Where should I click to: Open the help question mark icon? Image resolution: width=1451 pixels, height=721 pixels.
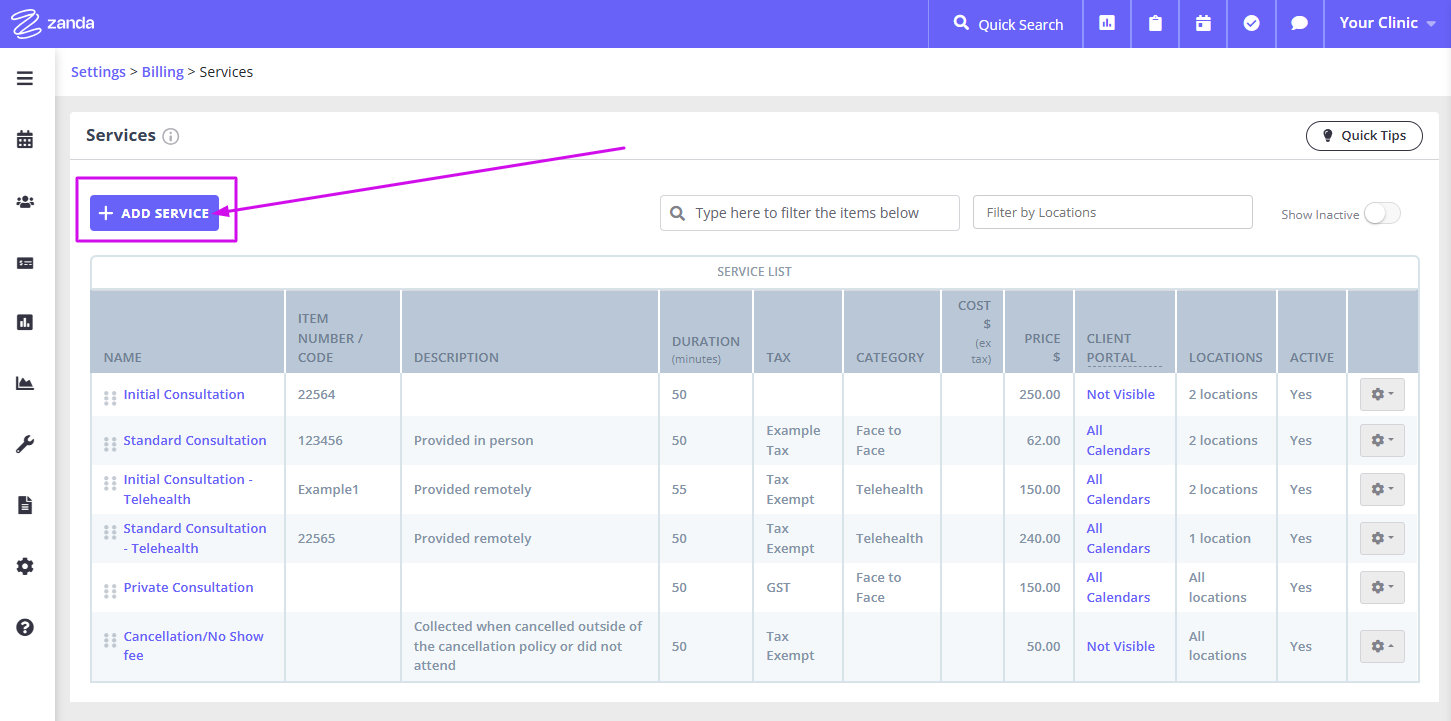pos(25,628)
